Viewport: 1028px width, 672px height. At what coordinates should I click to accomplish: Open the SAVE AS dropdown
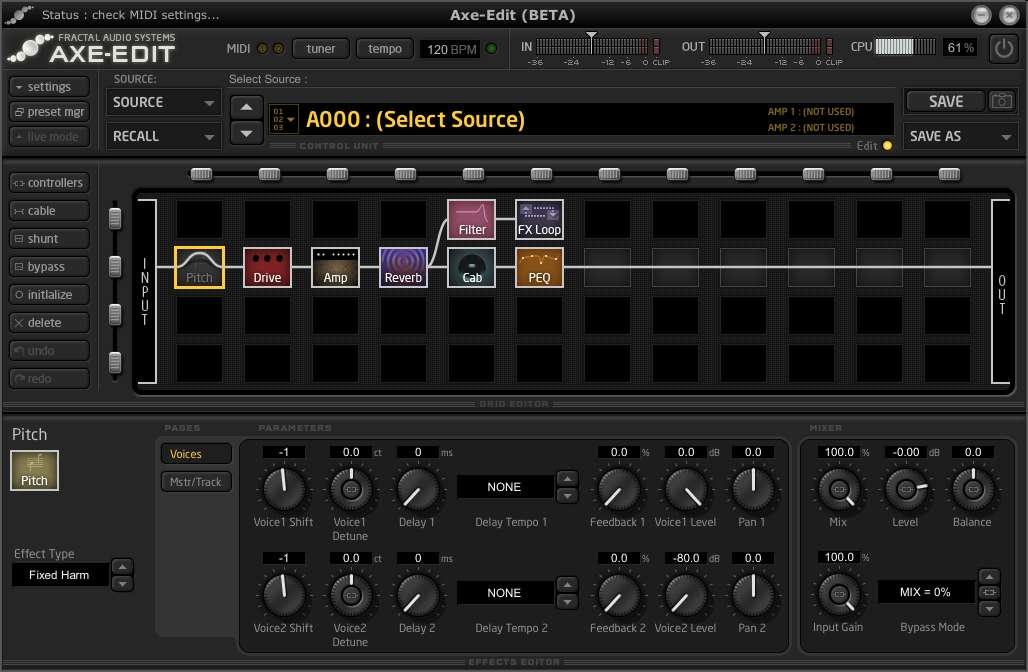960,136
